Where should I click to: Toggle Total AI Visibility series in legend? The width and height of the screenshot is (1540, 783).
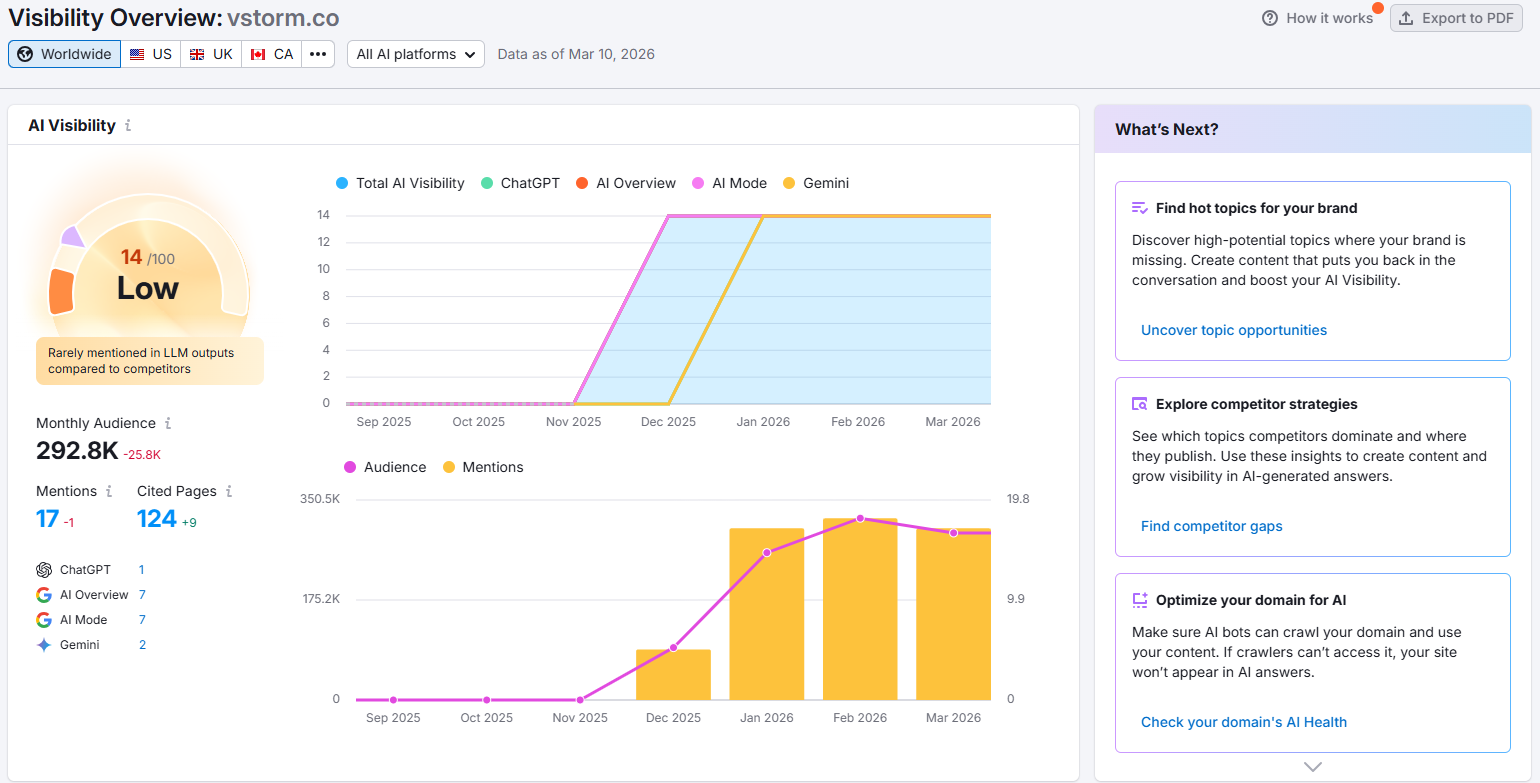click(x=400, y=183)
